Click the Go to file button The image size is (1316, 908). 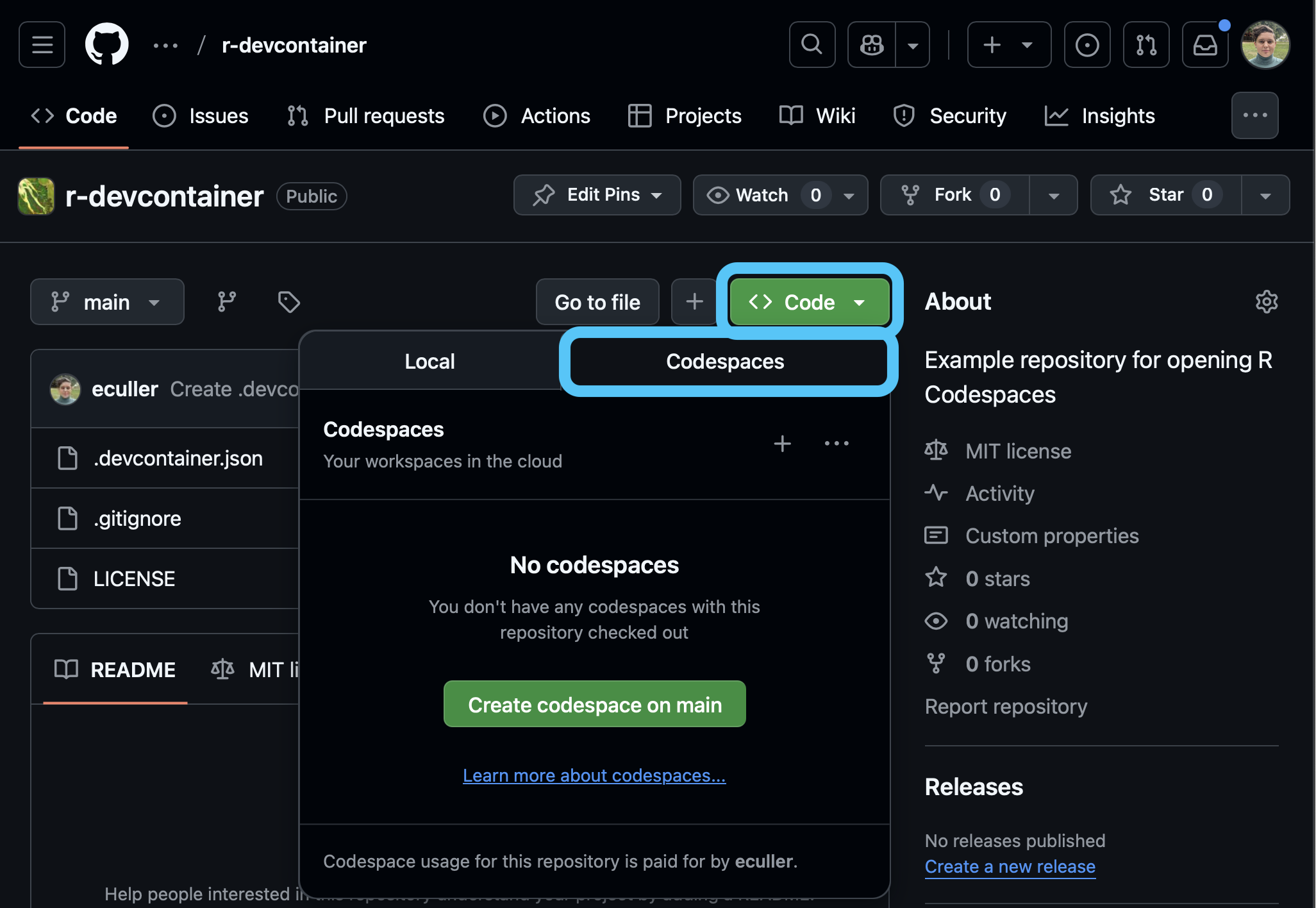tap(597, 302)
